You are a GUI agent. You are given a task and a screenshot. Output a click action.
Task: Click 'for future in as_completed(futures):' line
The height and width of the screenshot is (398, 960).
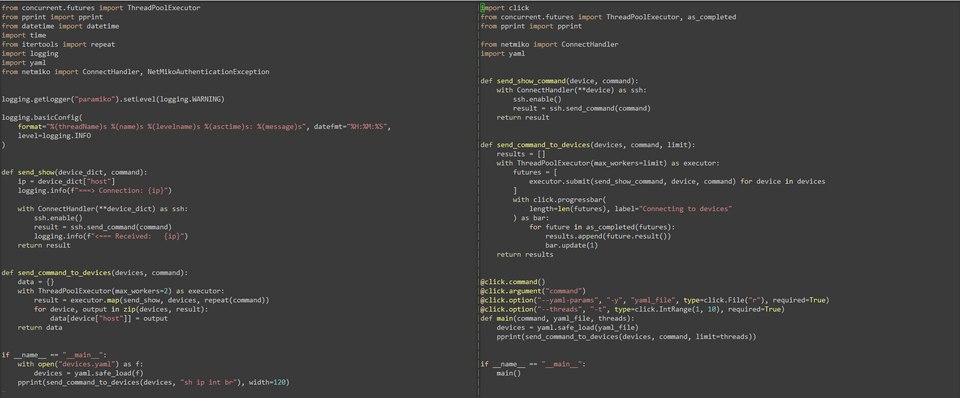(602, 227)
